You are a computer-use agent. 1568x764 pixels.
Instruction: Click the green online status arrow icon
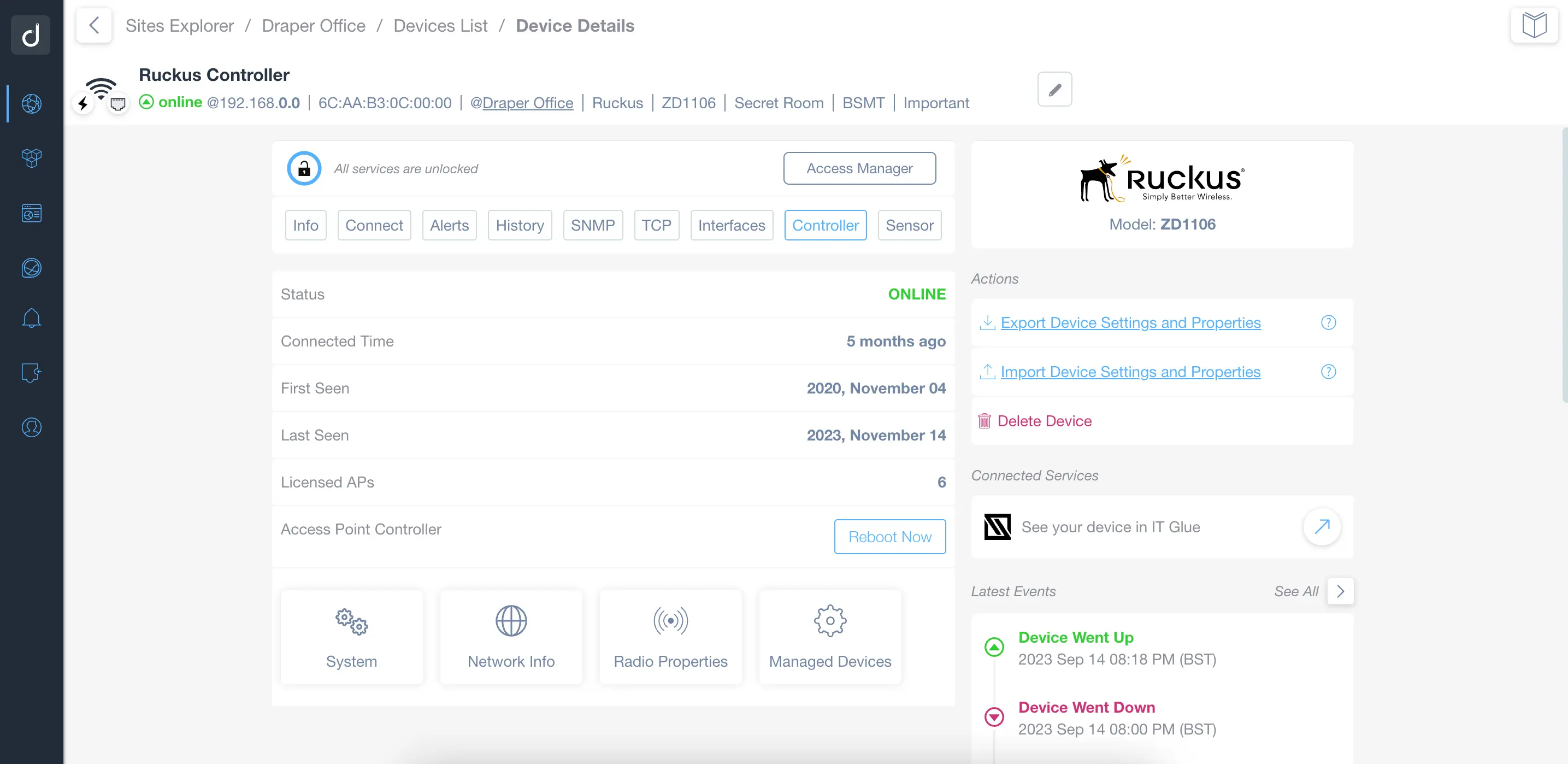pos(146,102)
